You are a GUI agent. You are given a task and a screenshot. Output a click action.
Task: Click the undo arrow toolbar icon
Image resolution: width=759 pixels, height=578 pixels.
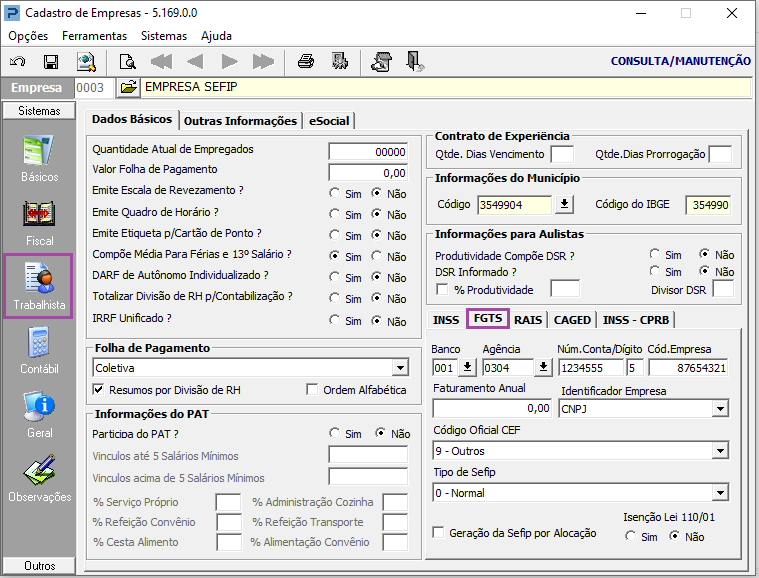[18, 61]
